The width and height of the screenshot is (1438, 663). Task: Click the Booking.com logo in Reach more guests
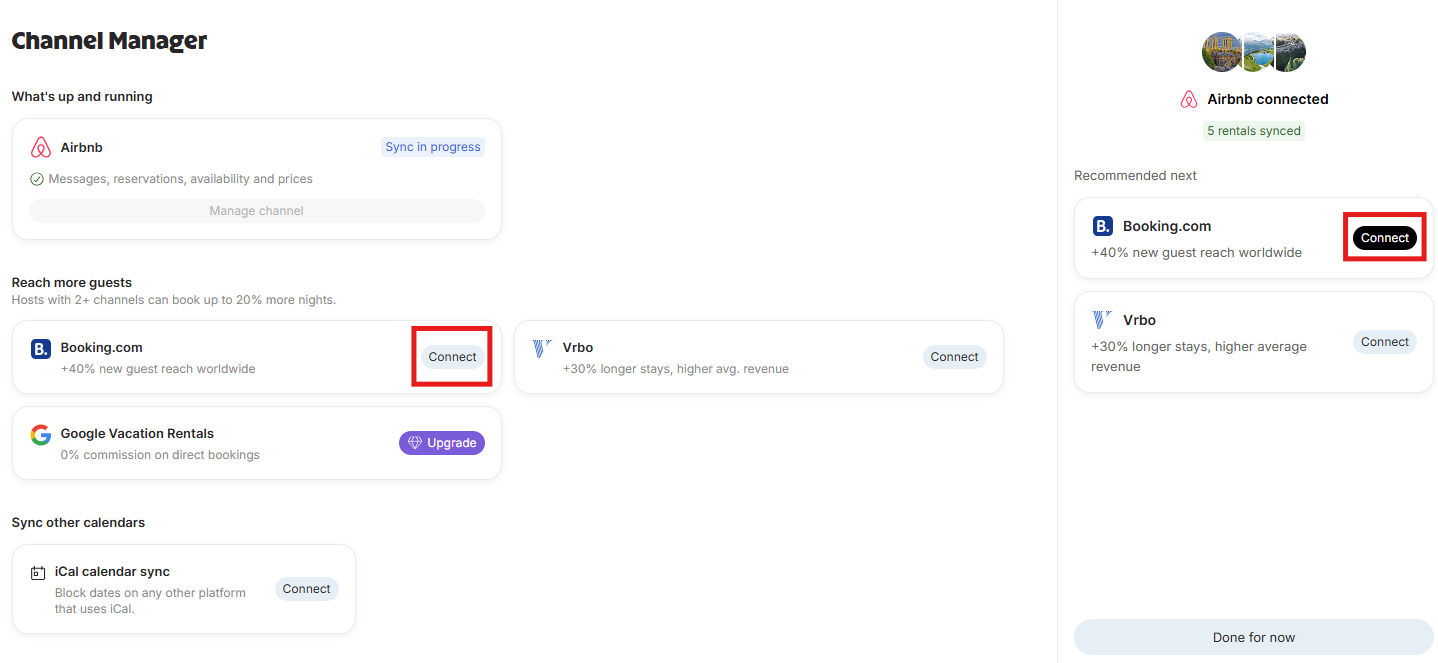click(x=41, y=349)
